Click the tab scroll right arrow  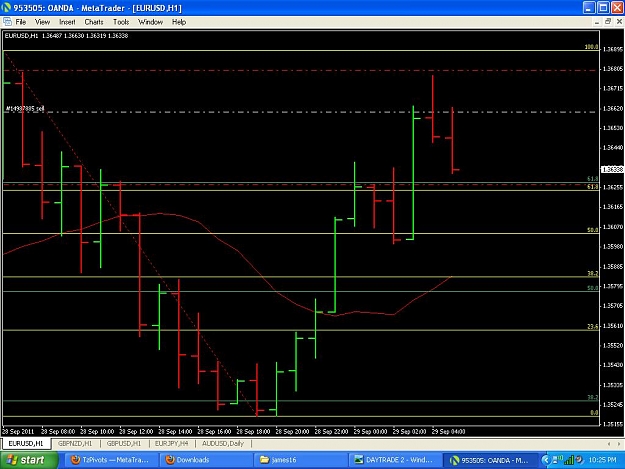click(x=619, y=443)
